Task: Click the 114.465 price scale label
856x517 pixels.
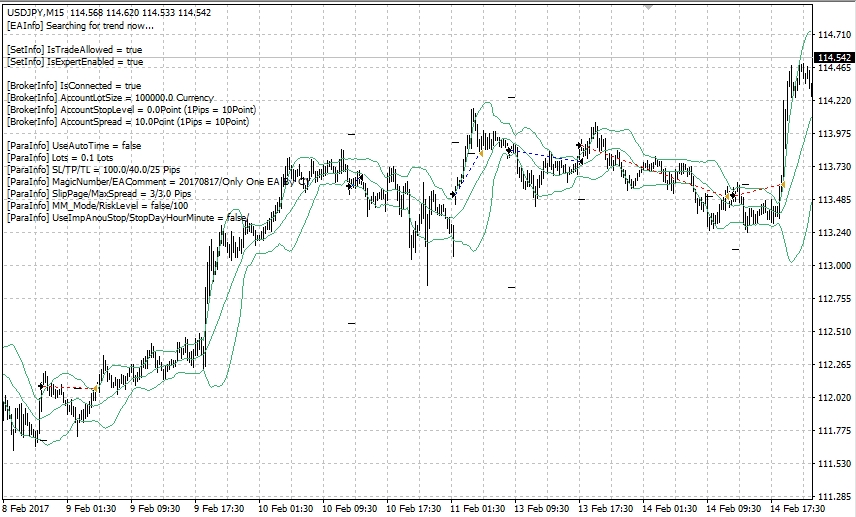Action: [834, 68]
